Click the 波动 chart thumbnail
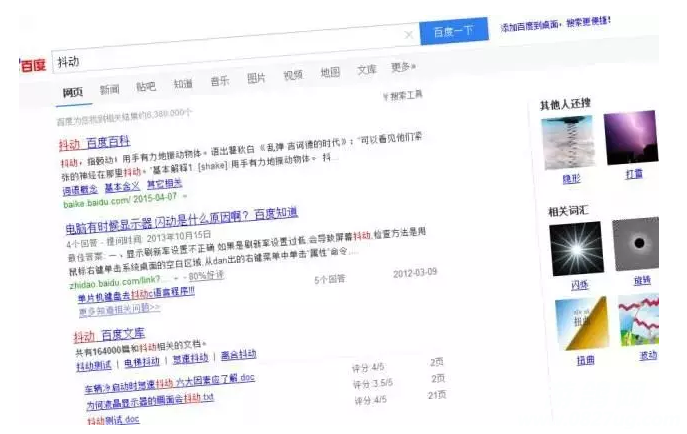The height and width of the screenshot is (434, 687). (639, 319)
